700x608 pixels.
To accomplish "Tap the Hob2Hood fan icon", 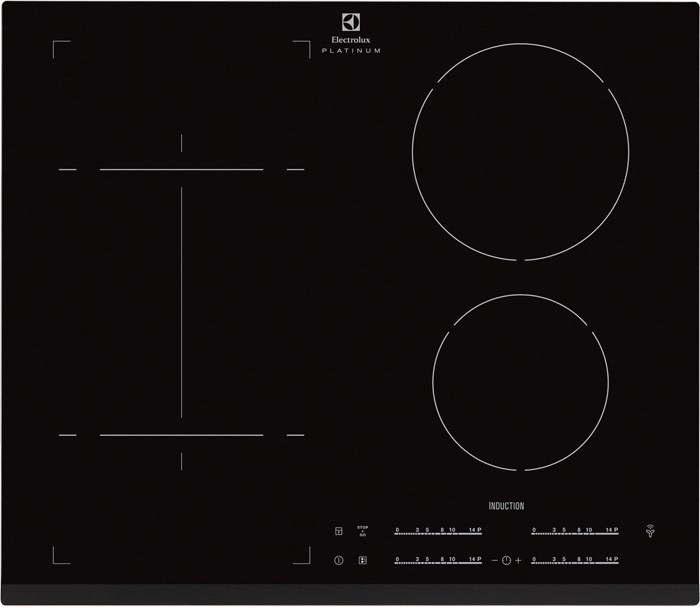I will point(649,531).
